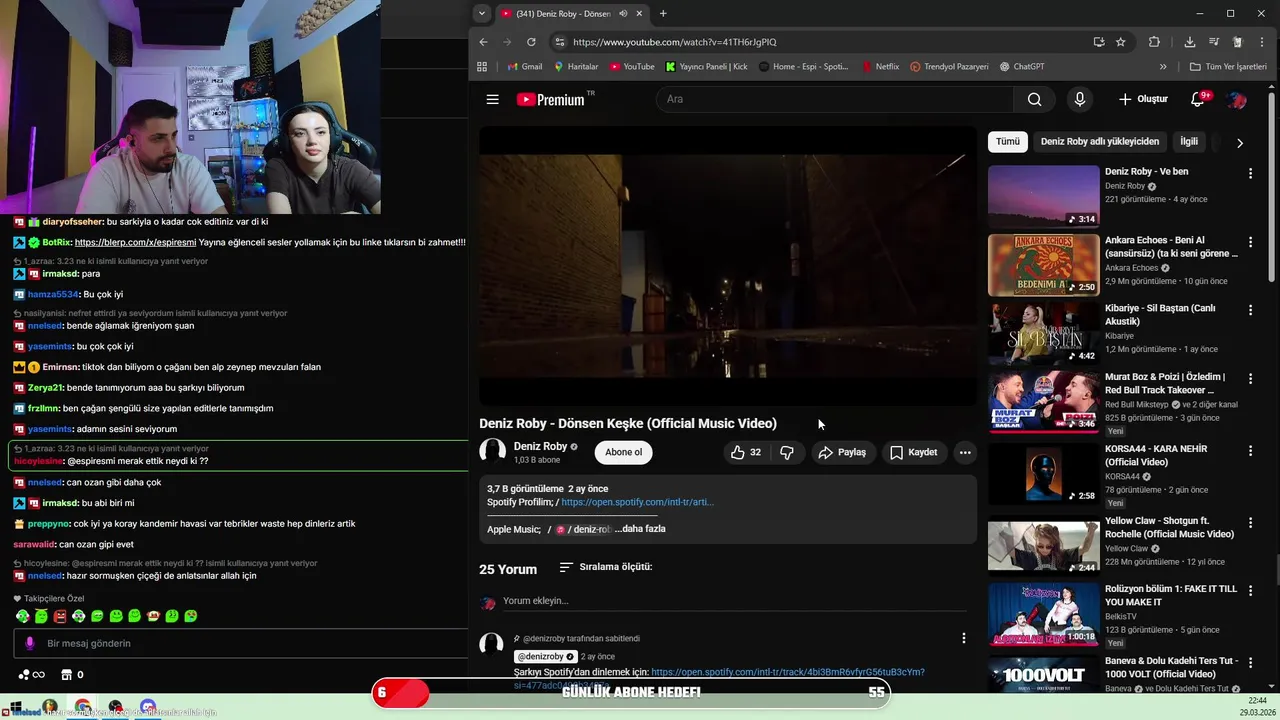The image size is (1280, 720).
Task: Click the search magnifier button
Action: (x=1034, y=99)
